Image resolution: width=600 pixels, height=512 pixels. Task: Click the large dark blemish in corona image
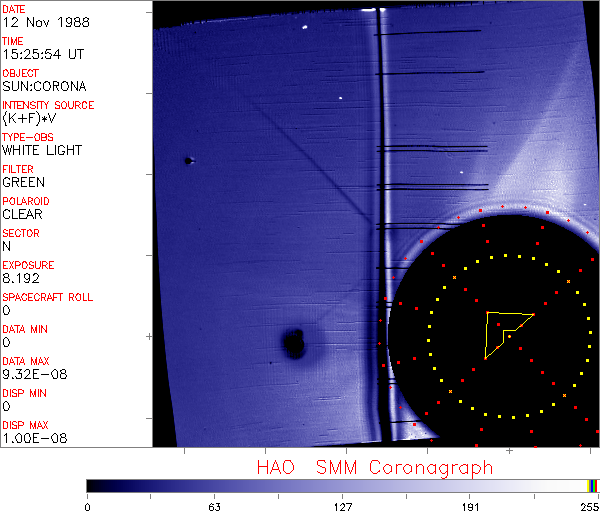[x=294, y=343]
